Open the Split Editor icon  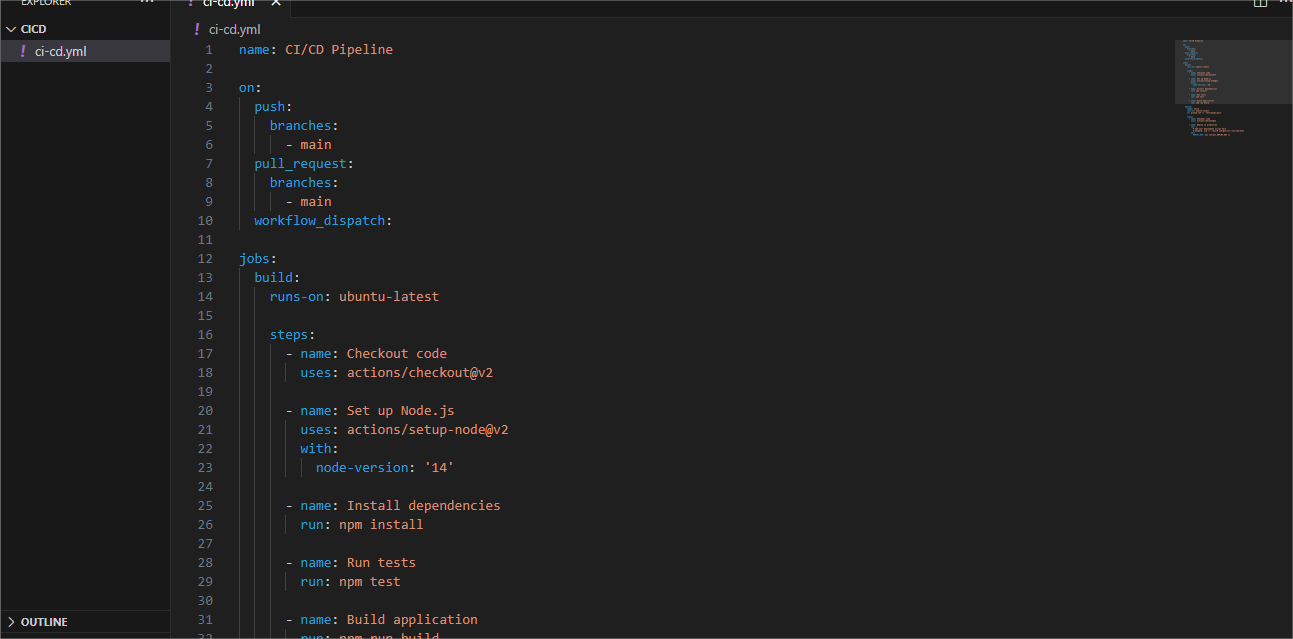[1259, 4]
